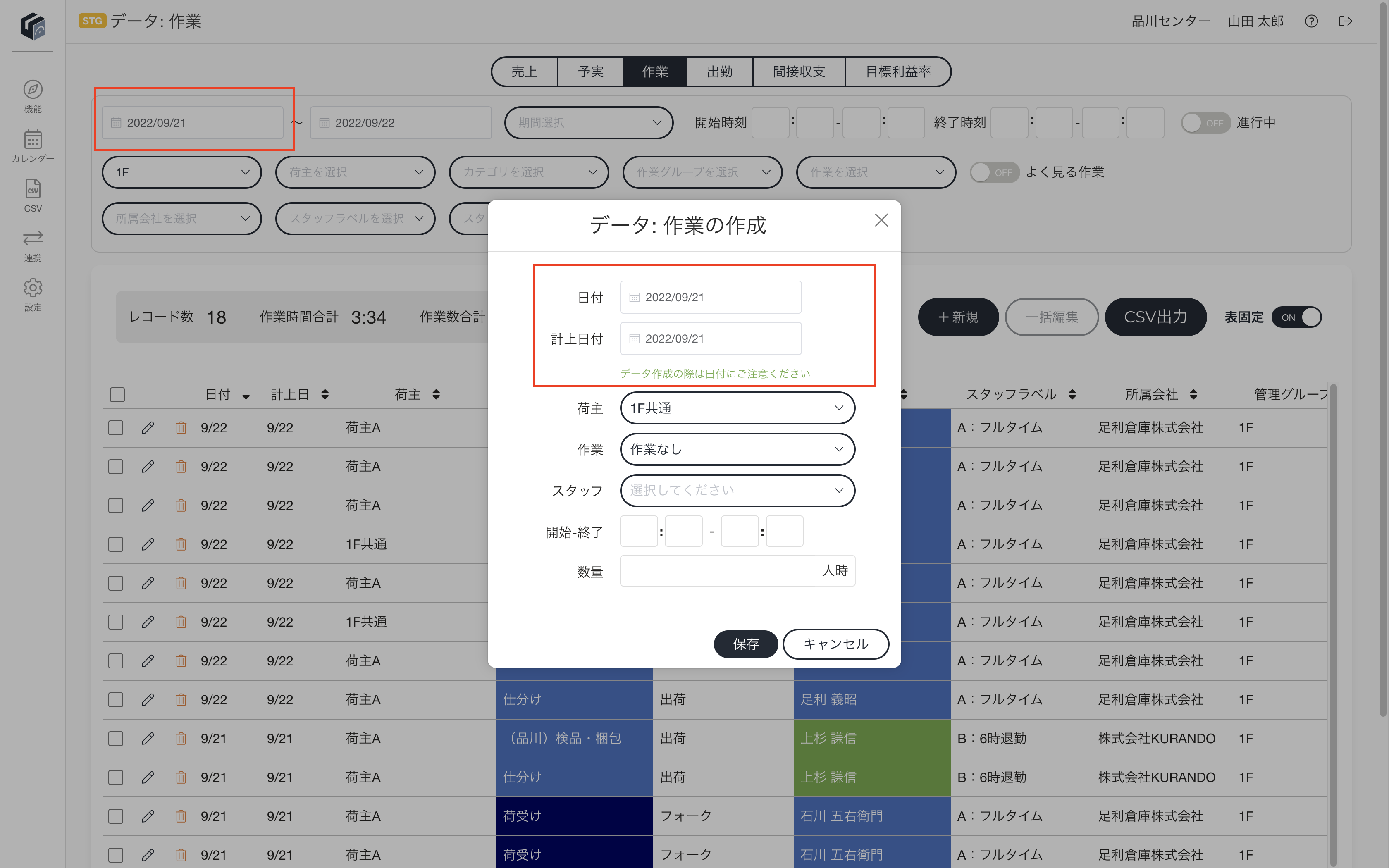The width and height of the screenshot is (1389, 868).
Task: Turn off the 表固定 toggle
Action: click(x=1296, y=317)
